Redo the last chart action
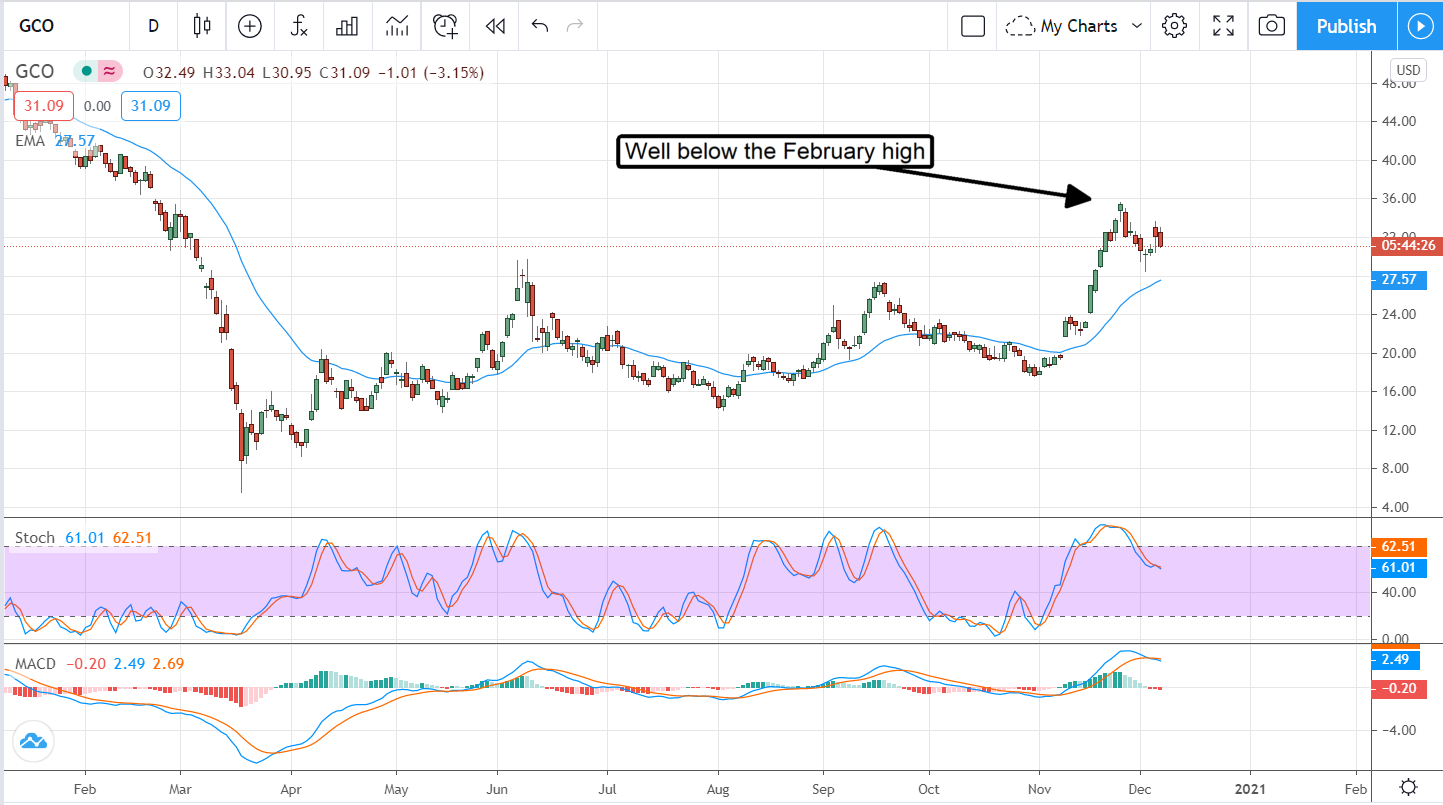1443x805 pixels. 574,26
